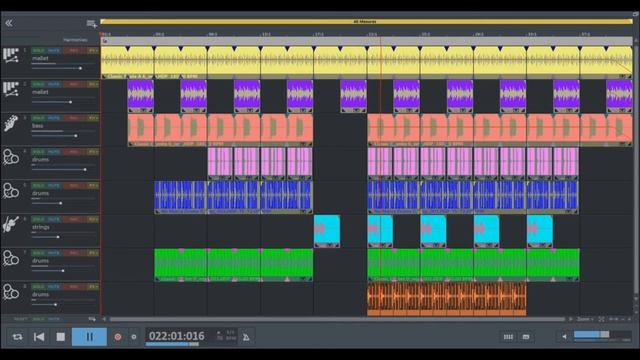This screenshot has height=360, width=640.
Task: Select the first purple mallet clip on track 2
Action: (140, 96)
